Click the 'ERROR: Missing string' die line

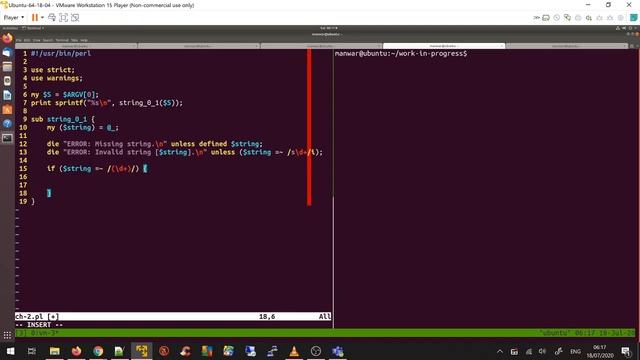coord(155,144)
